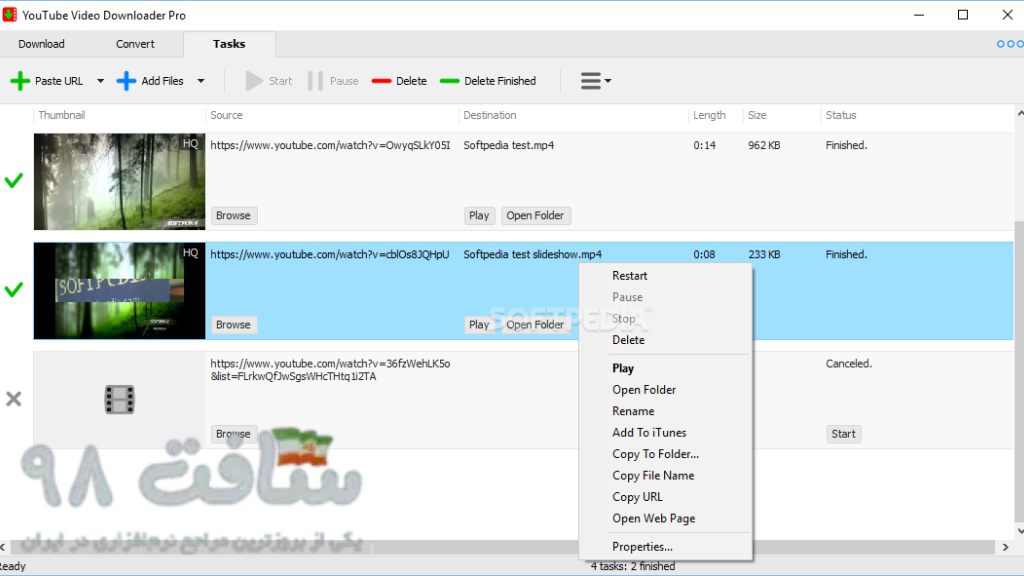The image size is (1024, 576).
Task: Click the first forest video thumbnail
Action: [x=120, y=182]
